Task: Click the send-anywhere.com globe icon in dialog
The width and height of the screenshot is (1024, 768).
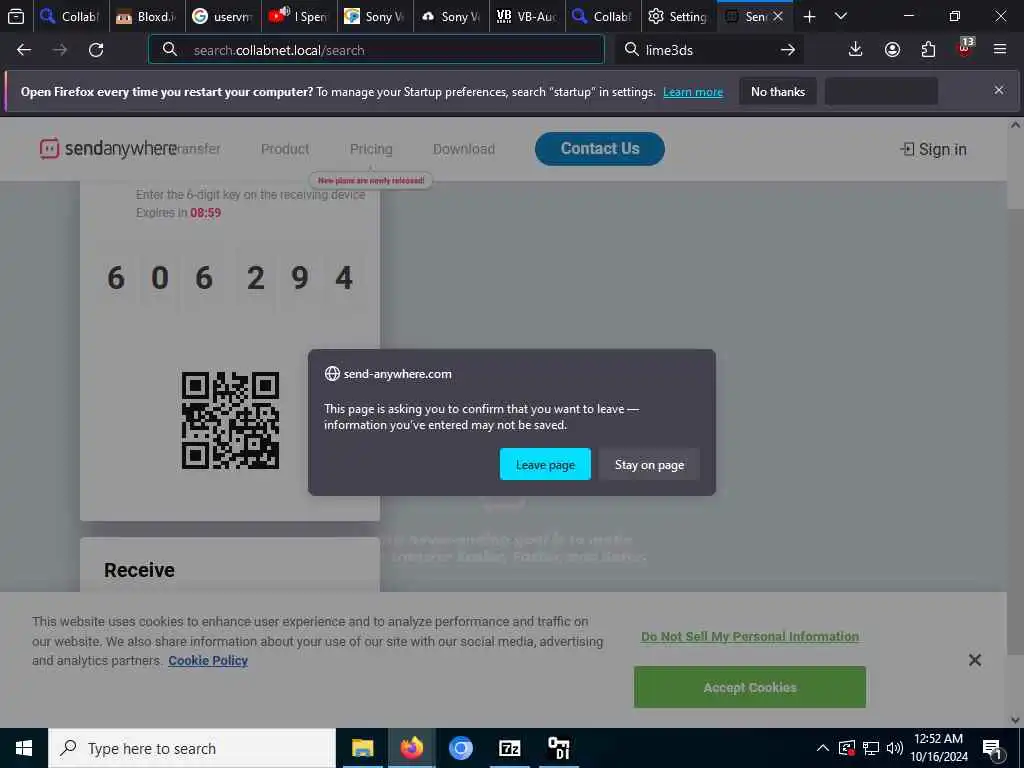Action: (332, 374)
